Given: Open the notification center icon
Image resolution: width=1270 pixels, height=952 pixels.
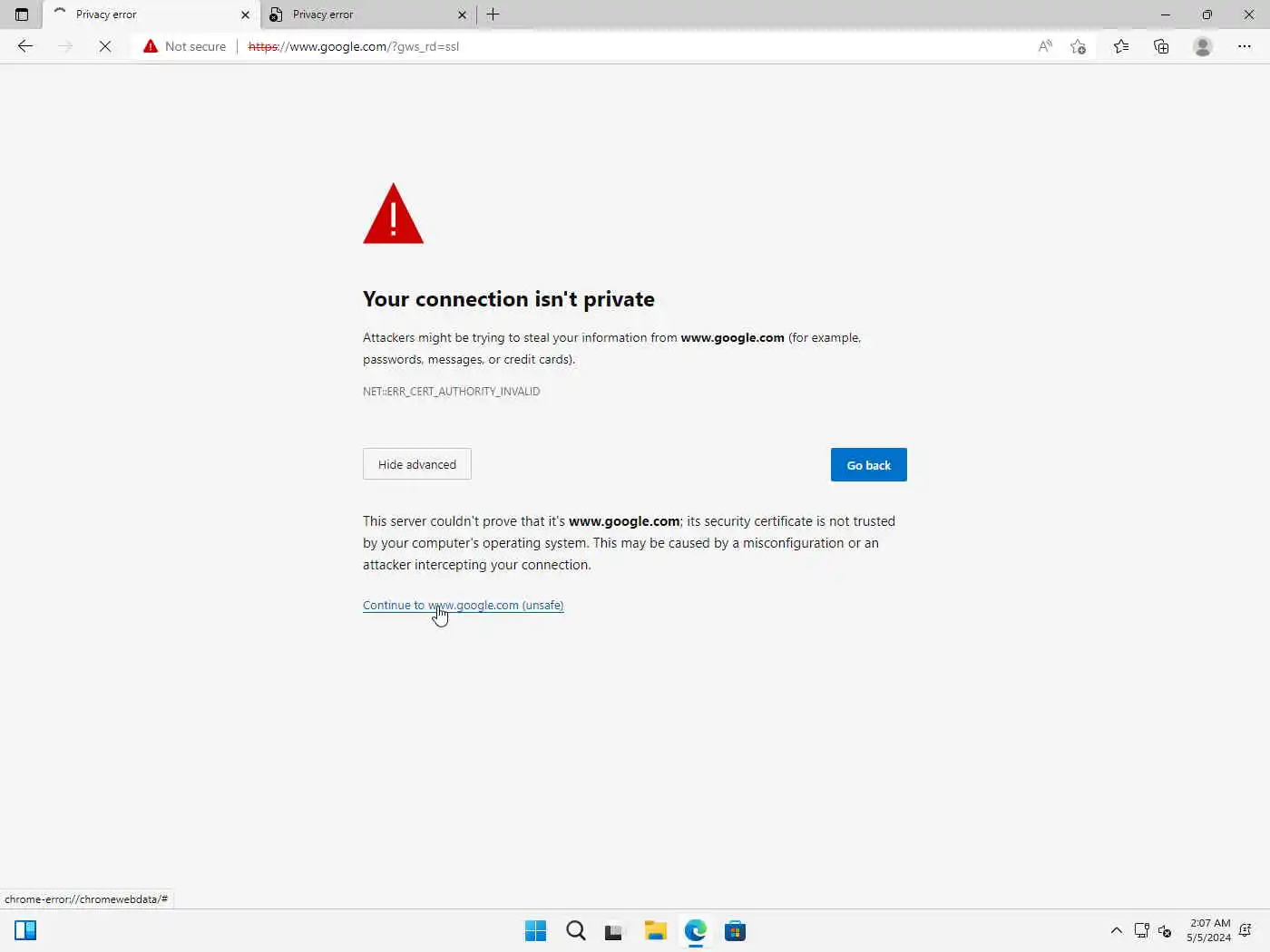Looking at the screenshot, I should pos(1246,931).
